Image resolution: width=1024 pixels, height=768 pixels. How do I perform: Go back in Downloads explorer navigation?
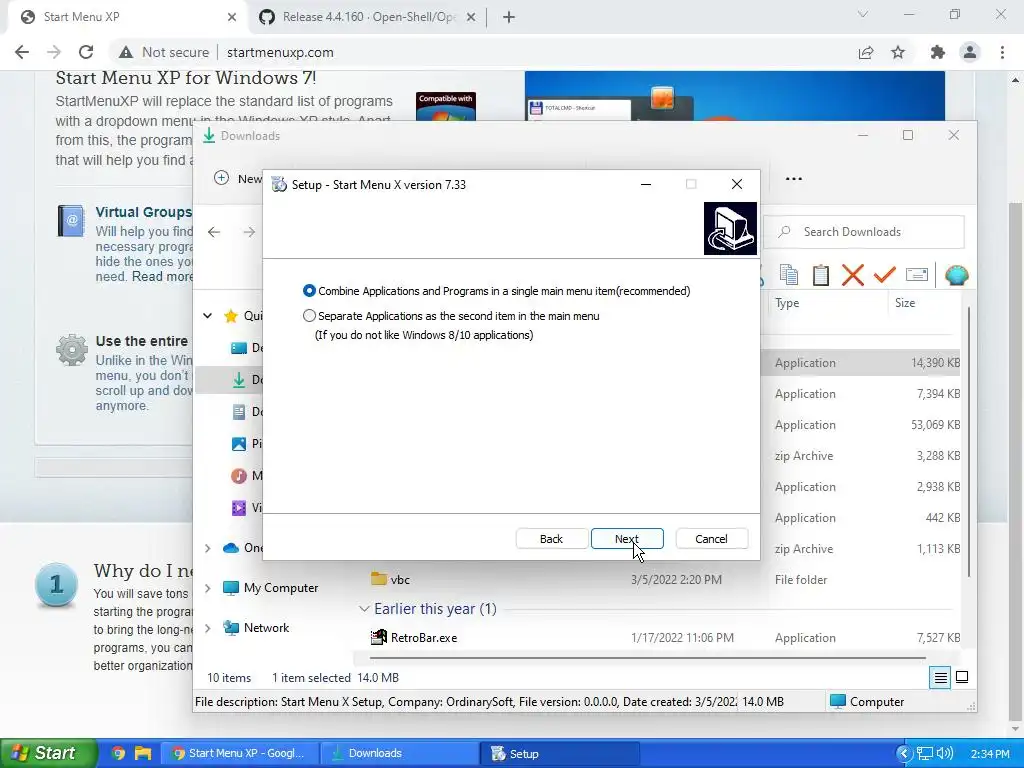(x=214, y=232)
